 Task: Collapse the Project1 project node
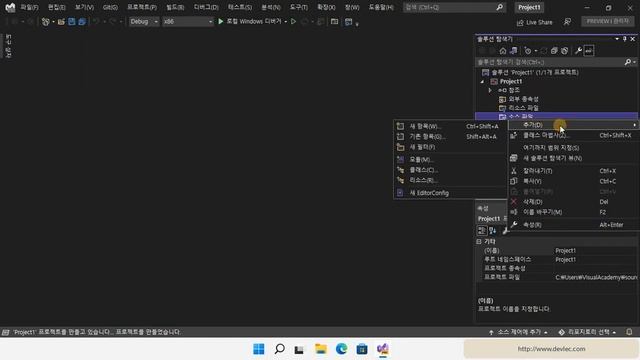pyautogui.click(x=482, y=81)
